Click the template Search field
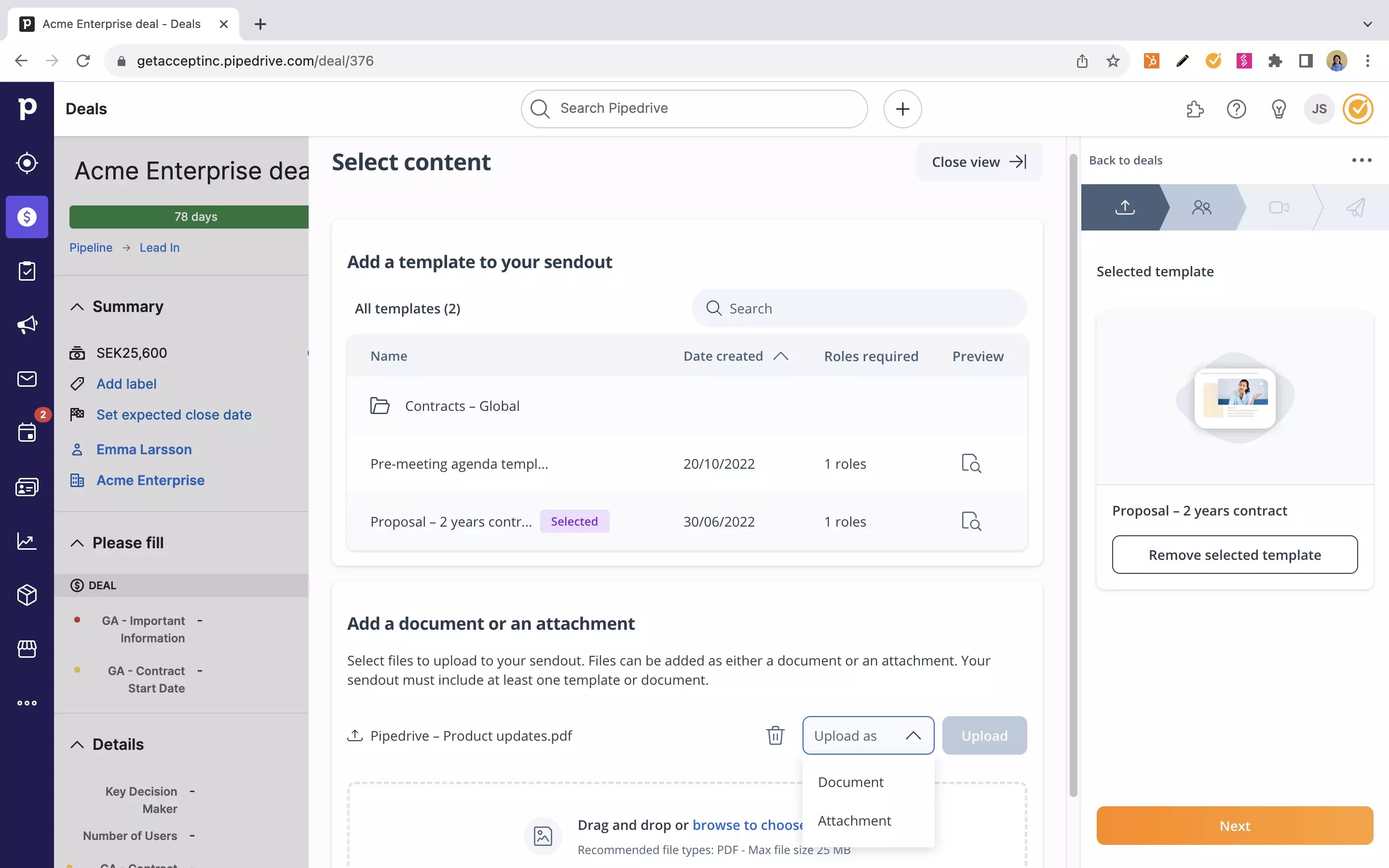This screenshot has width=1389, height=868. (x=859, y=308)
